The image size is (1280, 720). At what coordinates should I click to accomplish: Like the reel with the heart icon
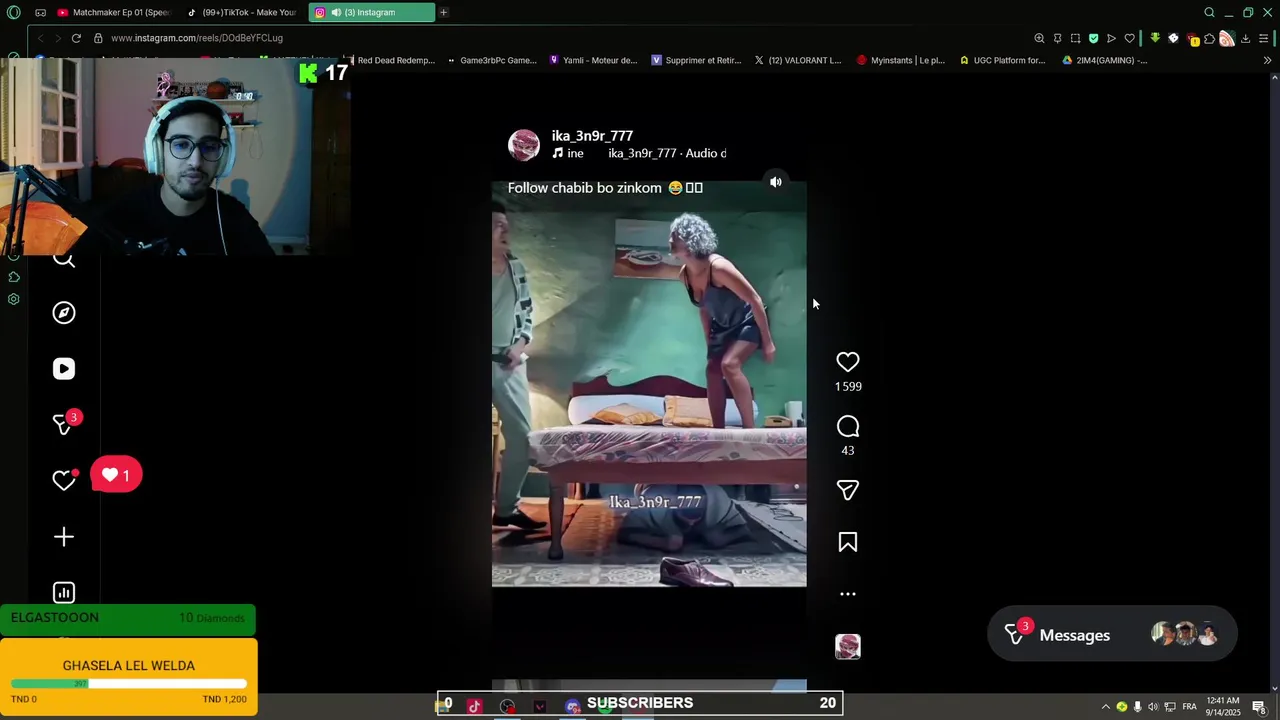coord(847,362)
